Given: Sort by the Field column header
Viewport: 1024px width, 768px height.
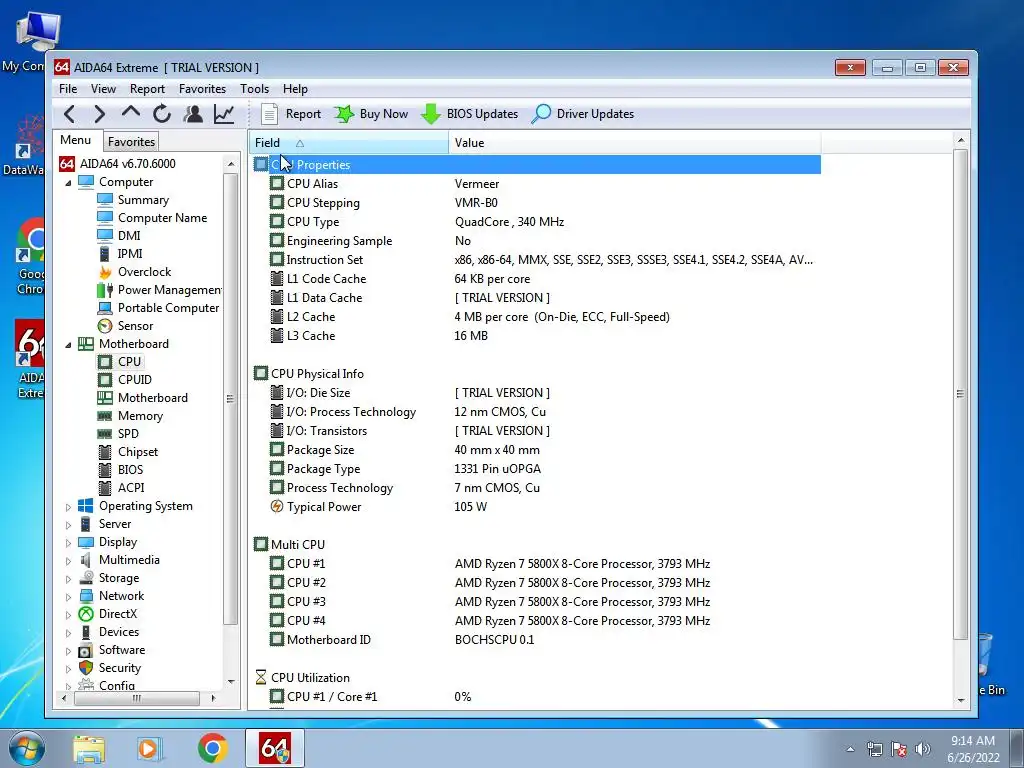Looking at the screenshot, I should [348, 143].
